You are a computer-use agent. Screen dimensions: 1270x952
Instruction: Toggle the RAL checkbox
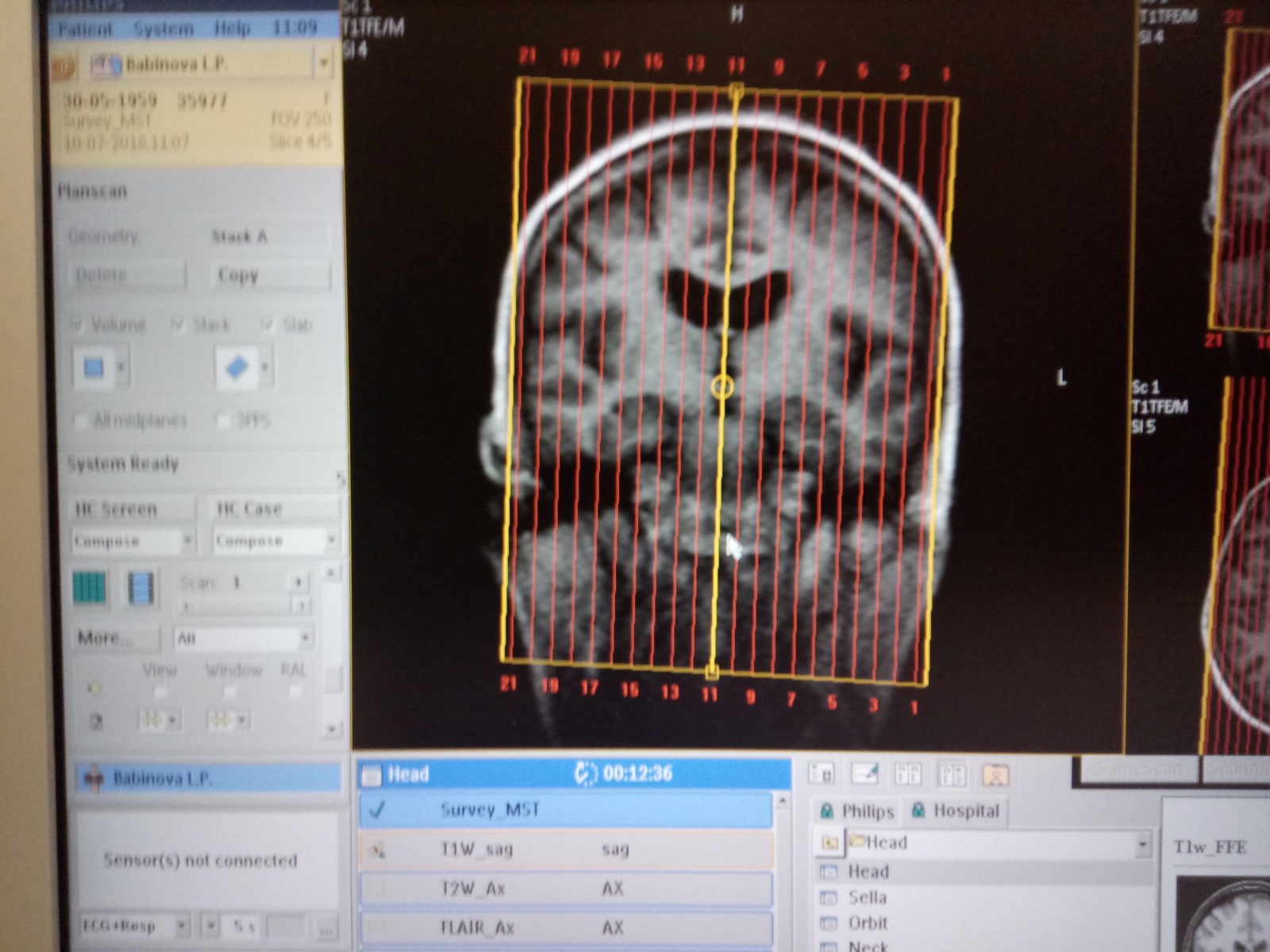click(295, 692)
